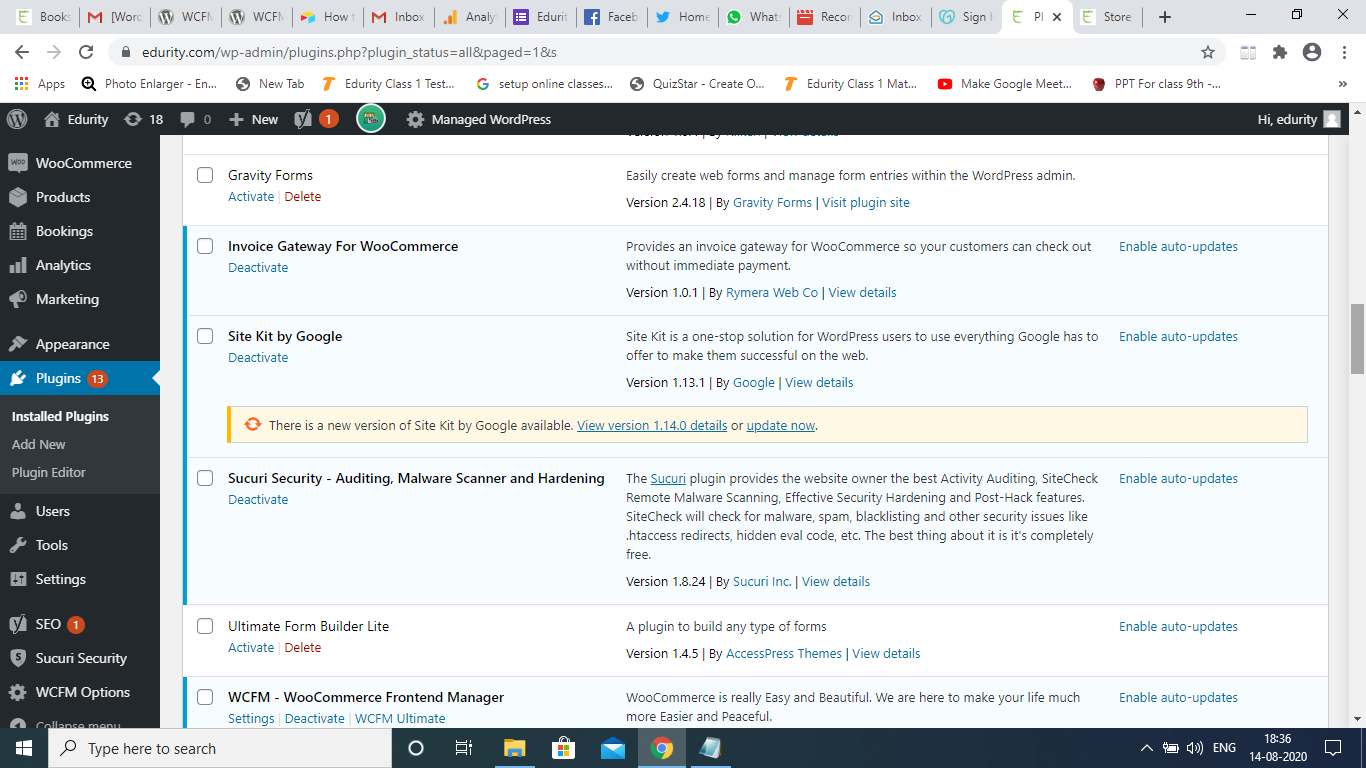Open a new browser tab with plus
The width and height of the screenshot is (1366, 768).
click(1165, 17)
